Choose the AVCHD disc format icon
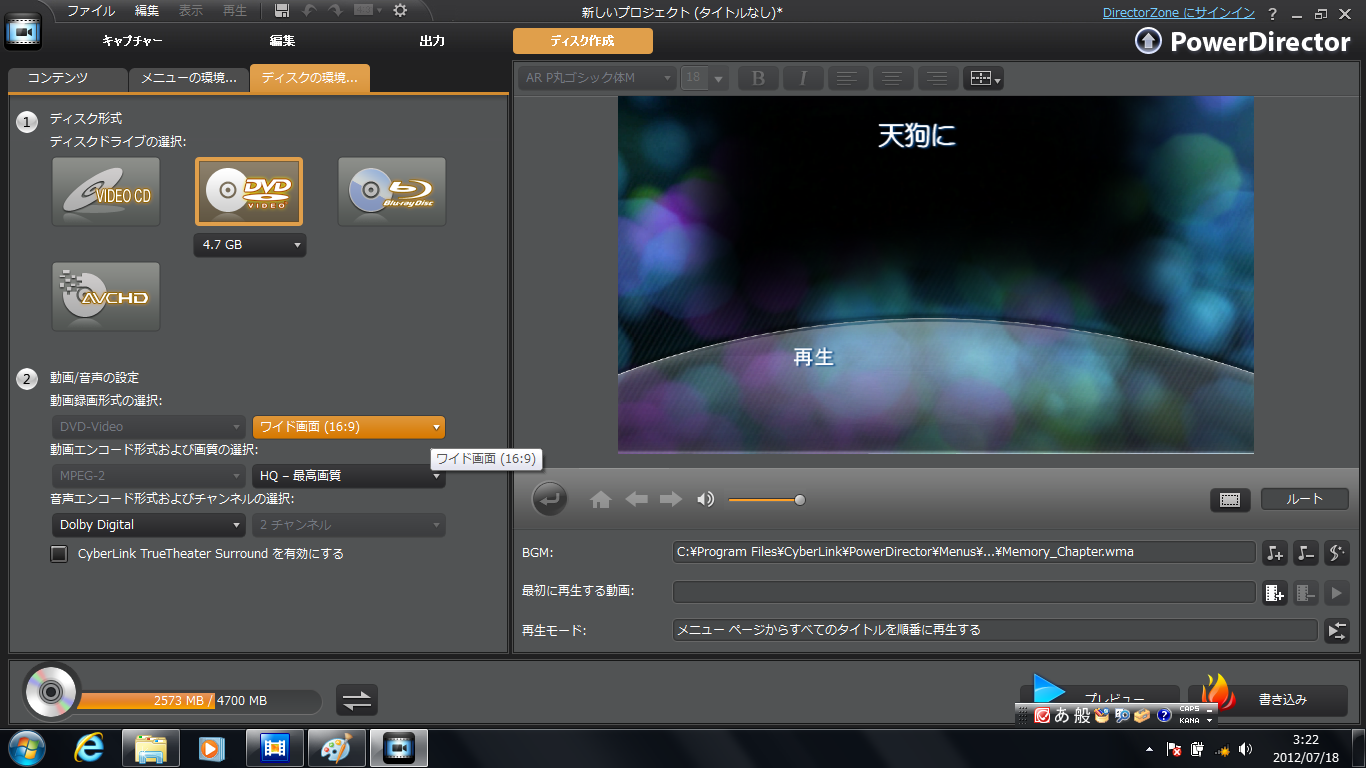Image resolution: width=1366 pixels, height=768 pixels. pyautogui.click(x=106, y=296)
